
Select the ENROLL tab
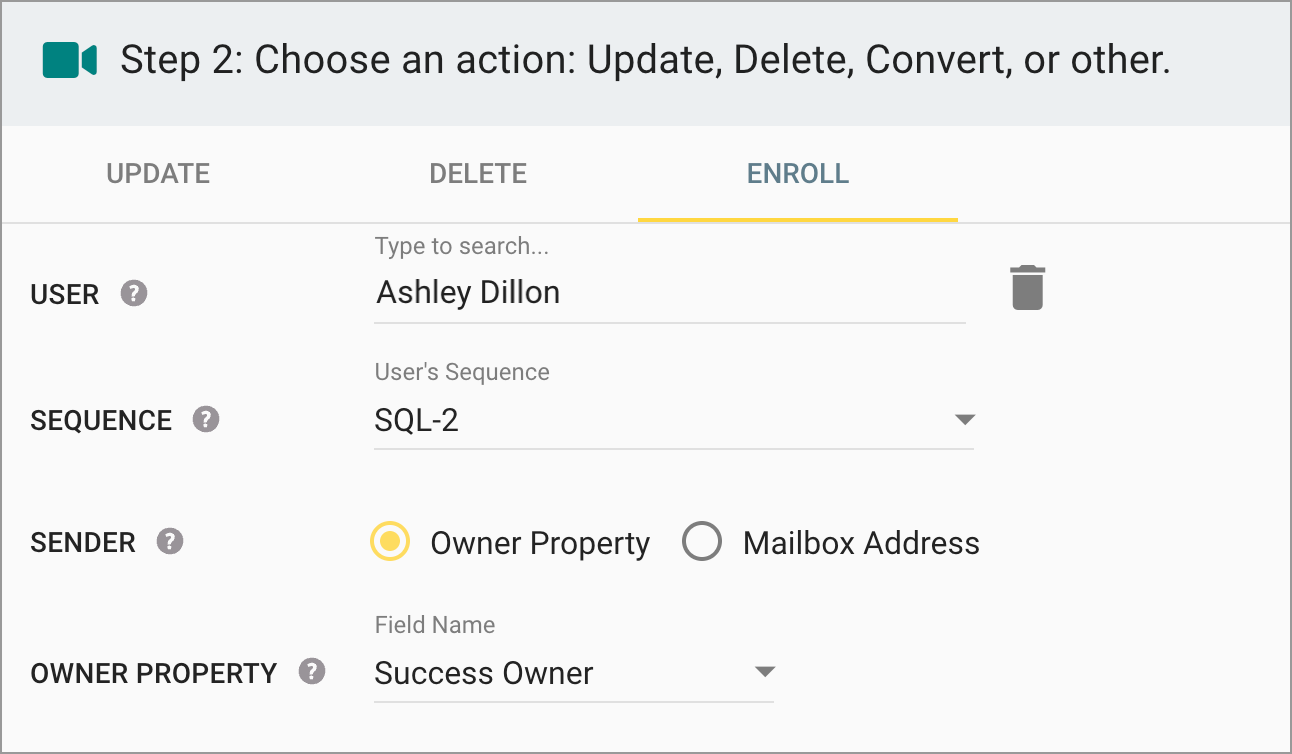coord(797,173)
